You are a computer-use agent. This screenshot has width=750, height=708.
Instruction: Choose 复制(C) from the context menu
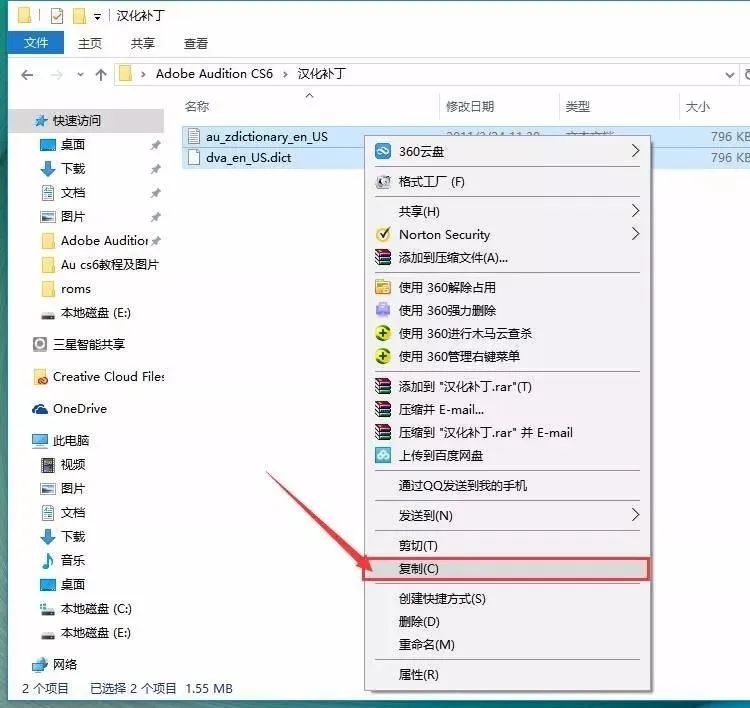pyautogui.click(x=506, y=569)
